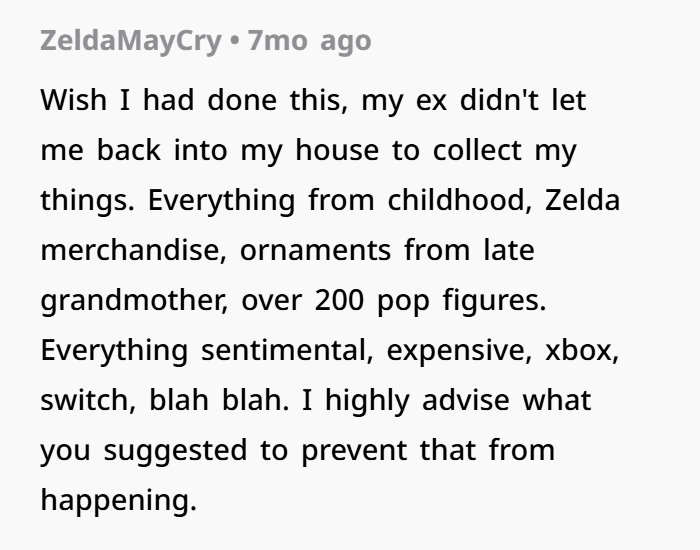The height and width of the screenshot is (550, 700).
Task: Click the dot separator after the username
Action: (234, 41)
